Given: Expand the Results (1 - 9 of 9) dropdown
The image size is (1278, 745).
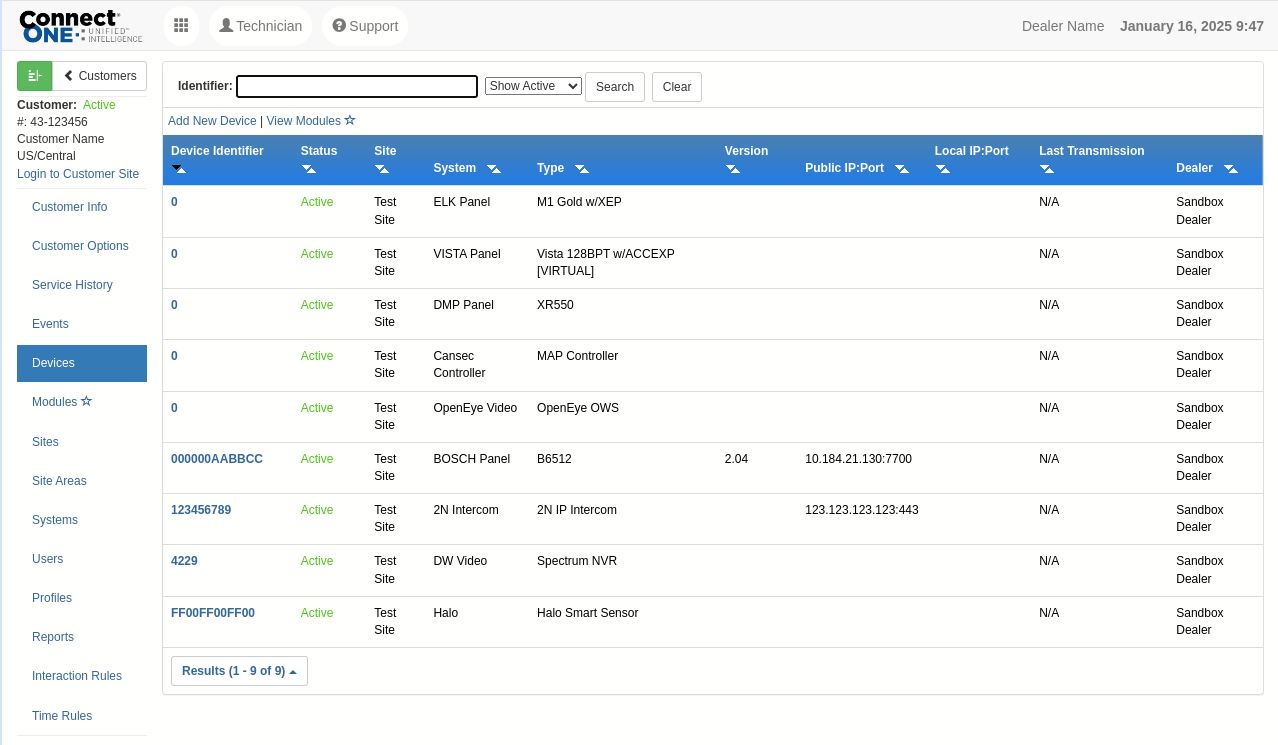Looking at the screenshot, I should [239, 671].
